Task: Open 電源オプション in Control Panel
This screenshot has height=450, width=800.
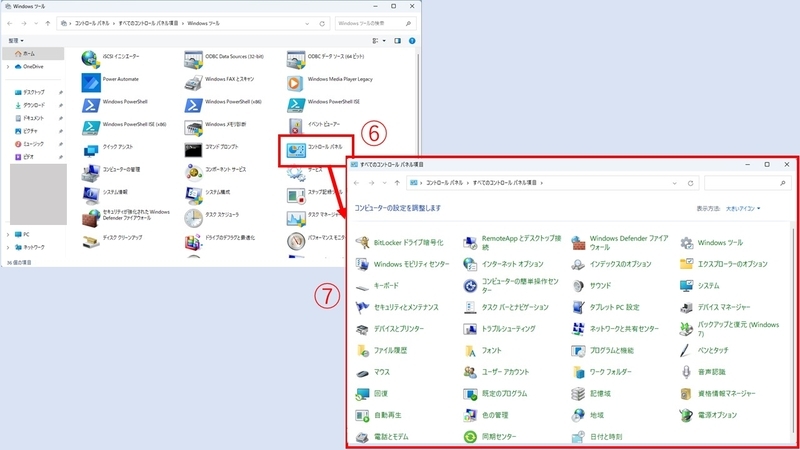Action: (x=708, y=415)
